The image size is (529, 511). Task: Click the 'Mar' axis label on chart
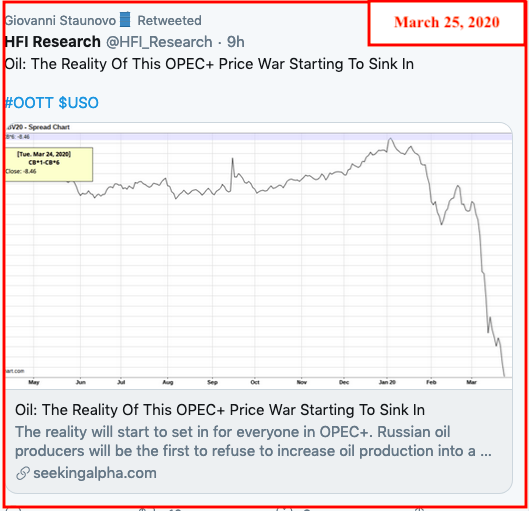[471, 382]
